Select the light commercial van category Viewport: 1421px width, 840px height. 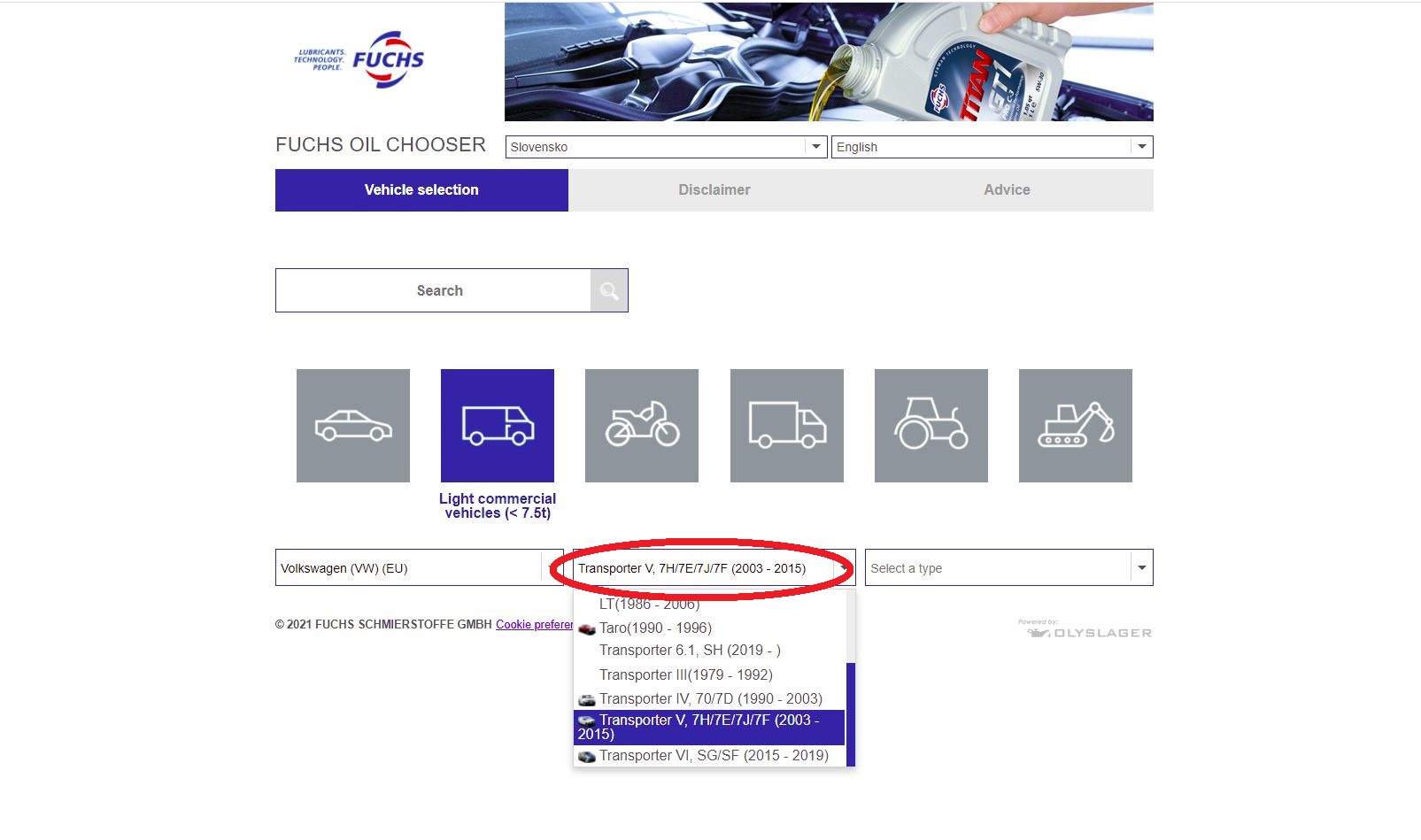498,426
